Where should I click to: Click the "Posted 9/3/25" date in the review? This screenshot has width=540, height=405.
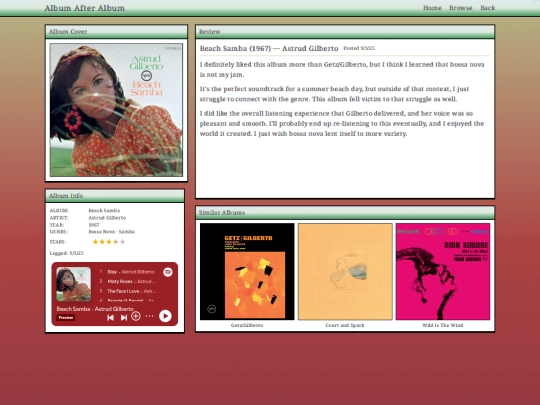(359, 48)
